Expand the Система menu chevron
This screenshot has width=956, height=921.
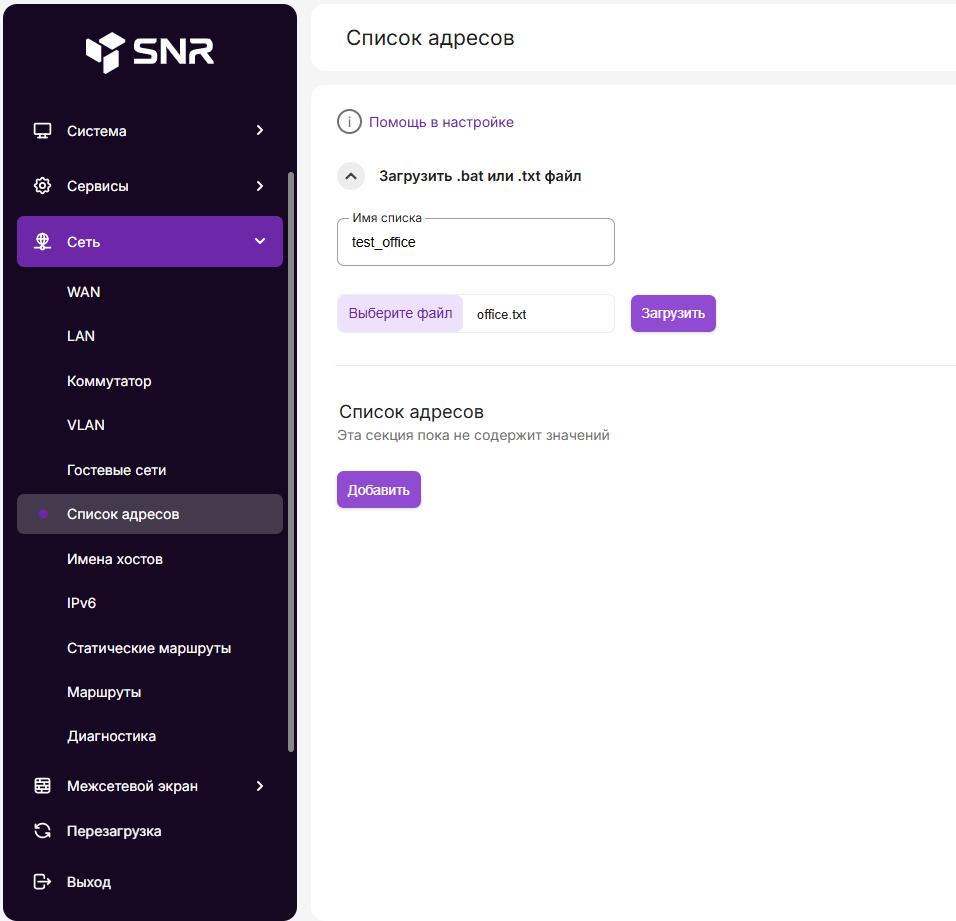coord(260,131)
